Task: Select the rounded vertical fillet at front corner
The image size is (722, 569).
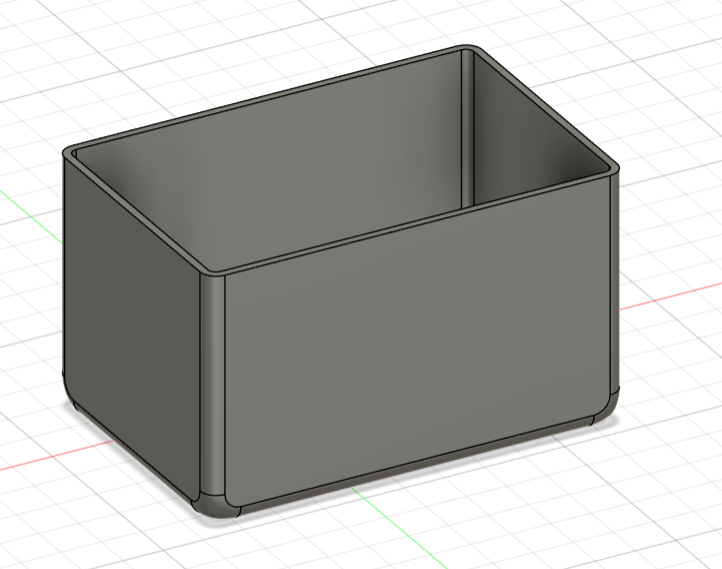Action: pyautogui.click(x=212, y=384)
